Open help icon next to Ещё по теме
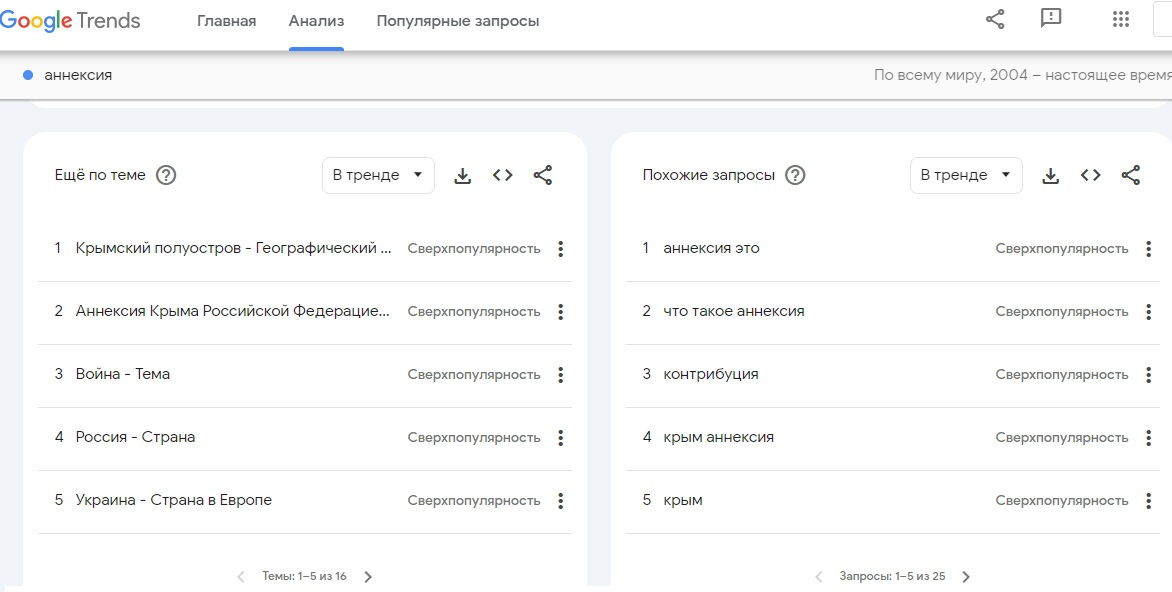 coord(166,175)
